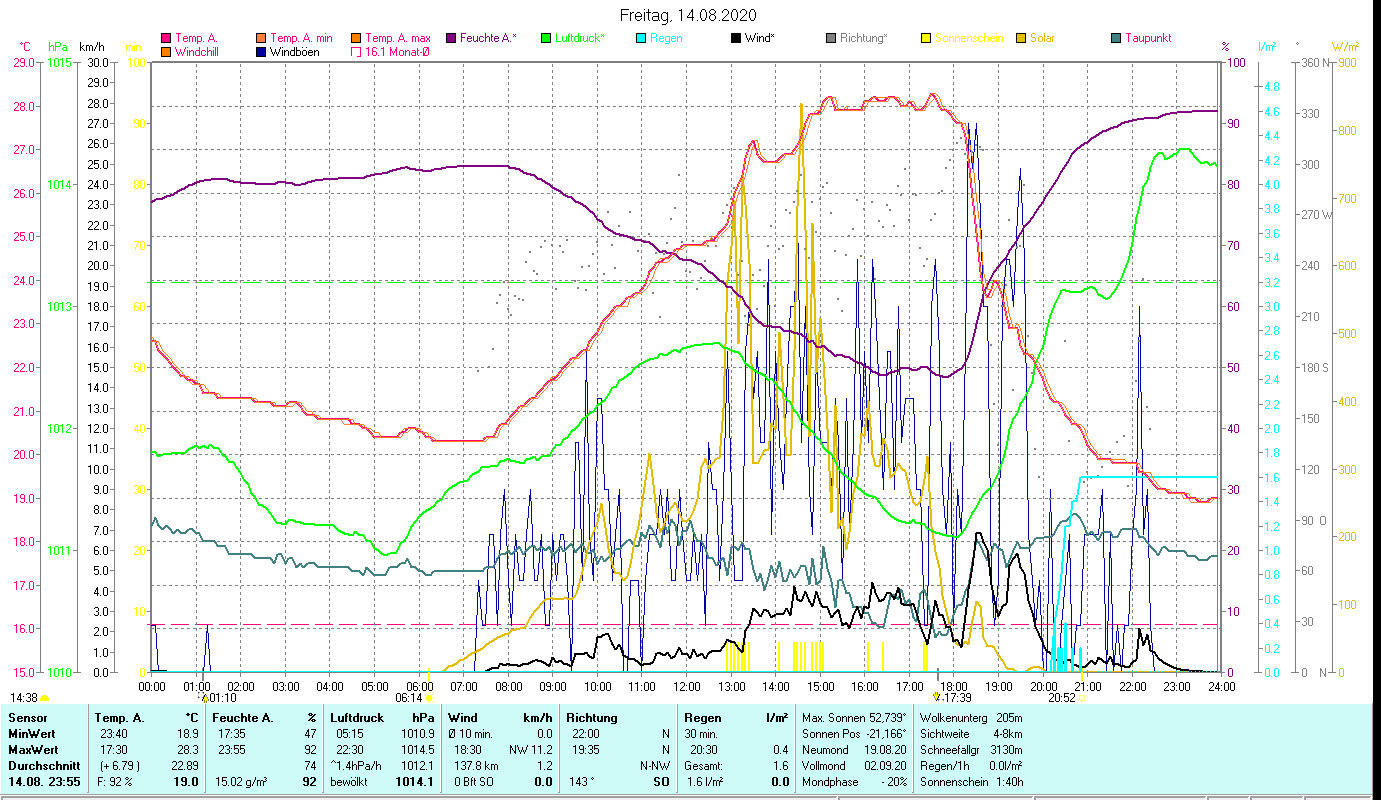1381x800 pixels.
Task: Select the Temp. A. column header
Action: (x=120, y=718)
